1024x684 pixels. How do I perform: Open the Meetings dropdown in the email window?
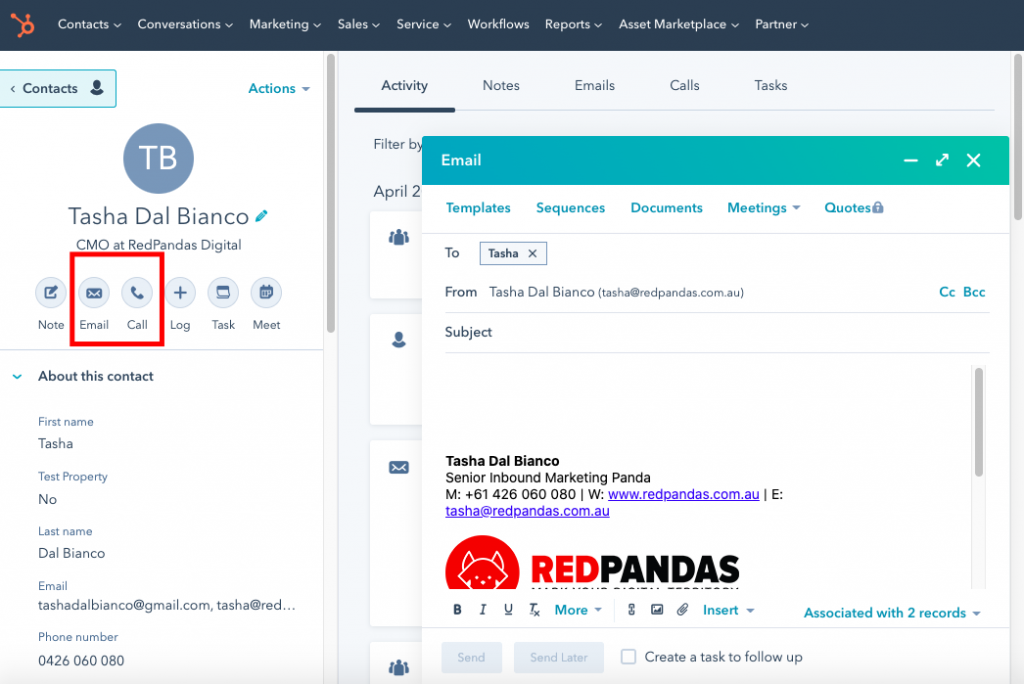763,207
